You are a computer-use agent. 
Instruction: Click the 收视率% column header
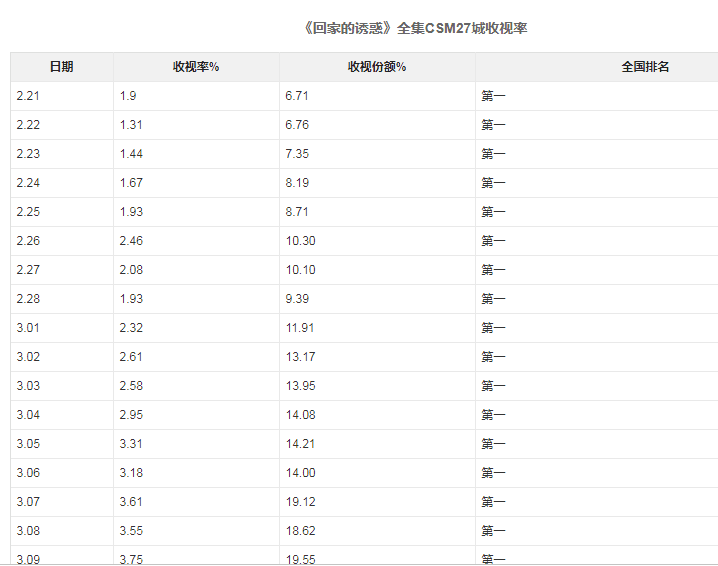pyautogui.click(x=196, y=67)
